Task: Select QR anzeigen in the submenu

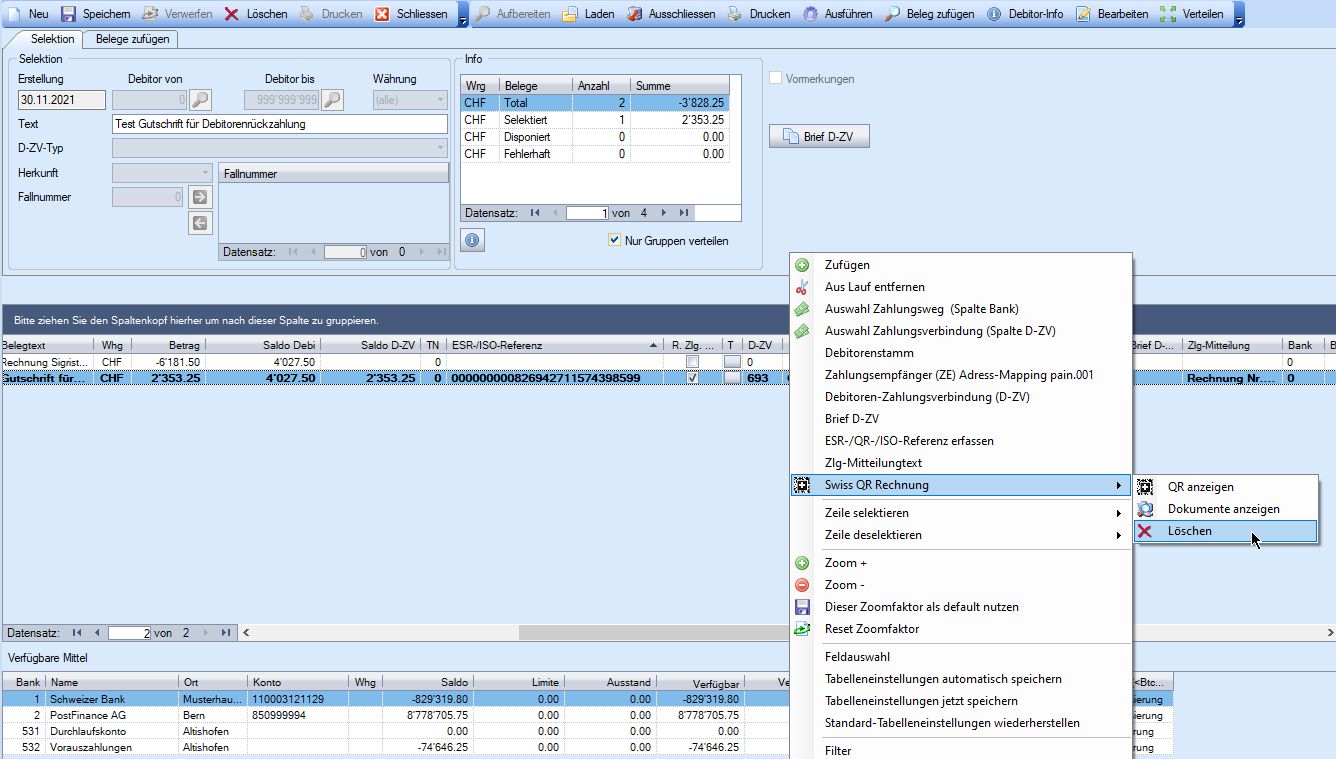Action: 1200,487
